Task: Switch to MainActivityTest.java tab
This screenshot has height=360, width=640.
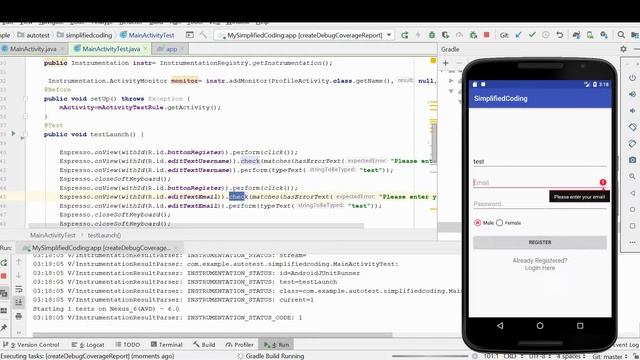Action: click(x=110, y=49)
